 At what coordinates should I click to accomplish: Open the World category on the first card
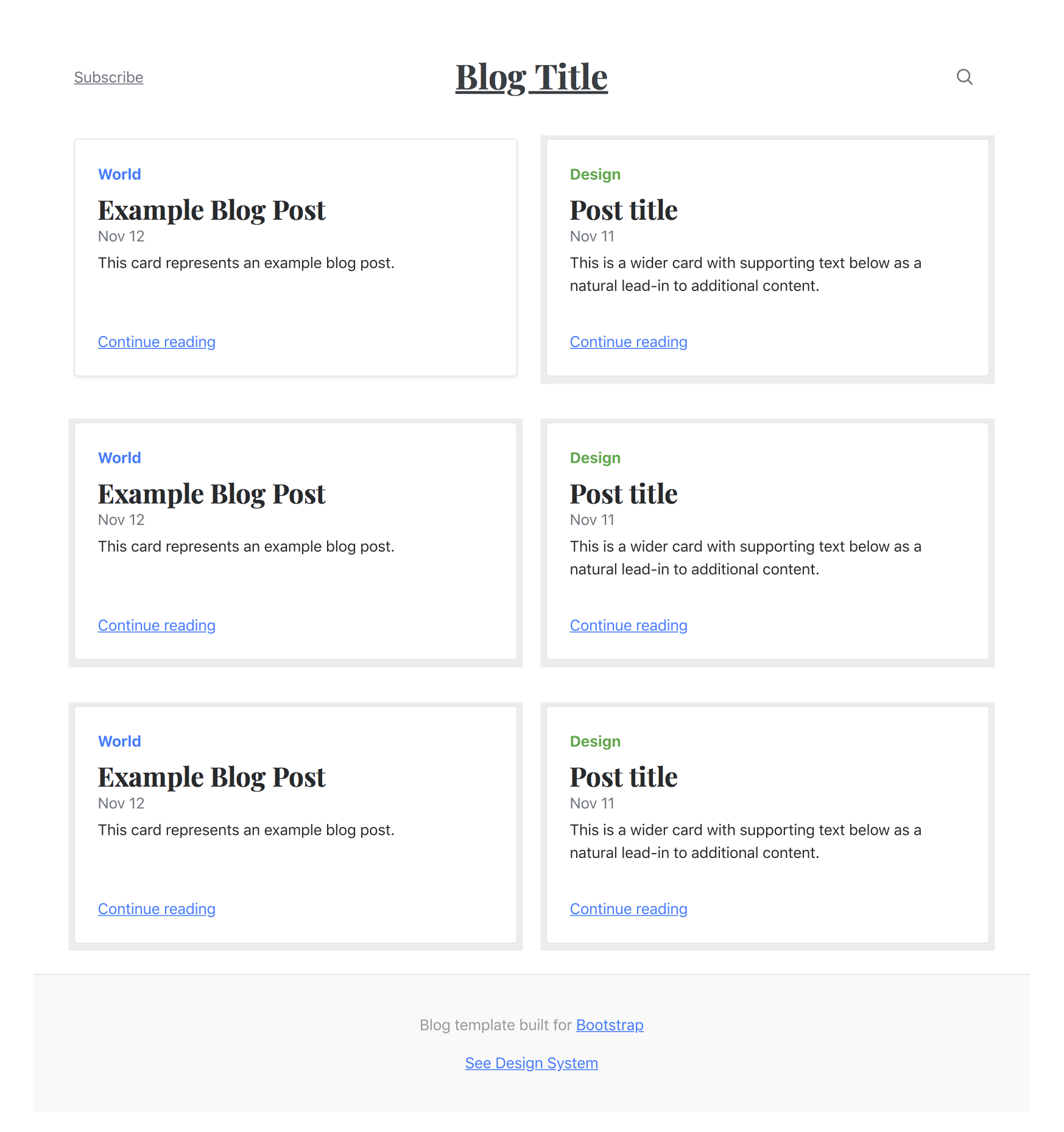(119, 174)
